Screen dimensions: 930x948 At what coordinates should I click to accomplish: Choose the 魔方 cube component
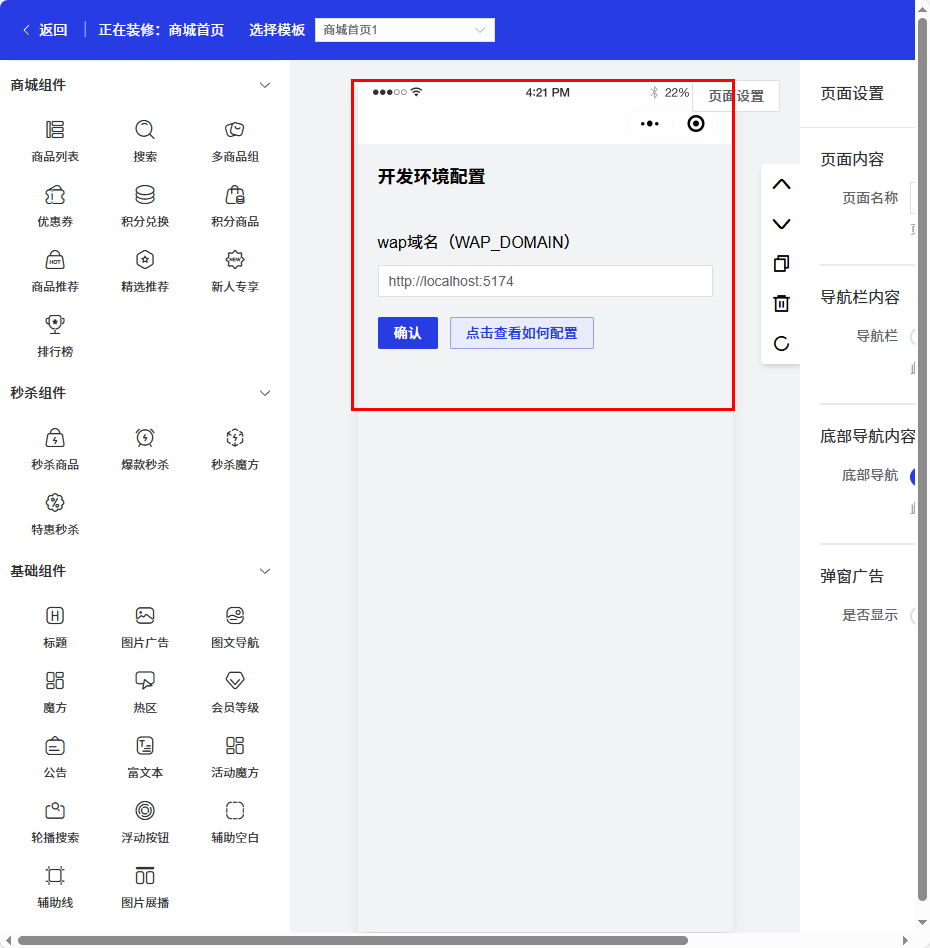(x=55, y=692)
